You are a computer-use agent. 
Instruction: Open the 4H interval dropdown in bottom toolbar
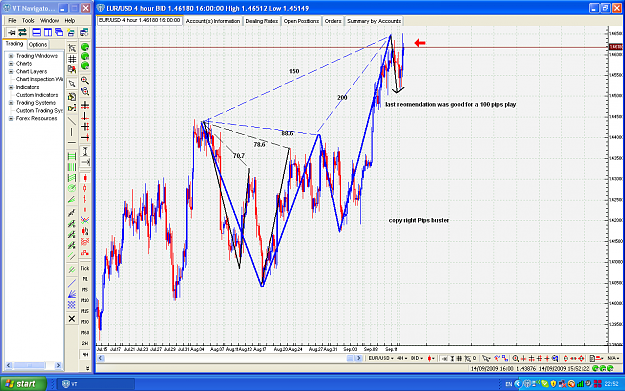point(402,358)
